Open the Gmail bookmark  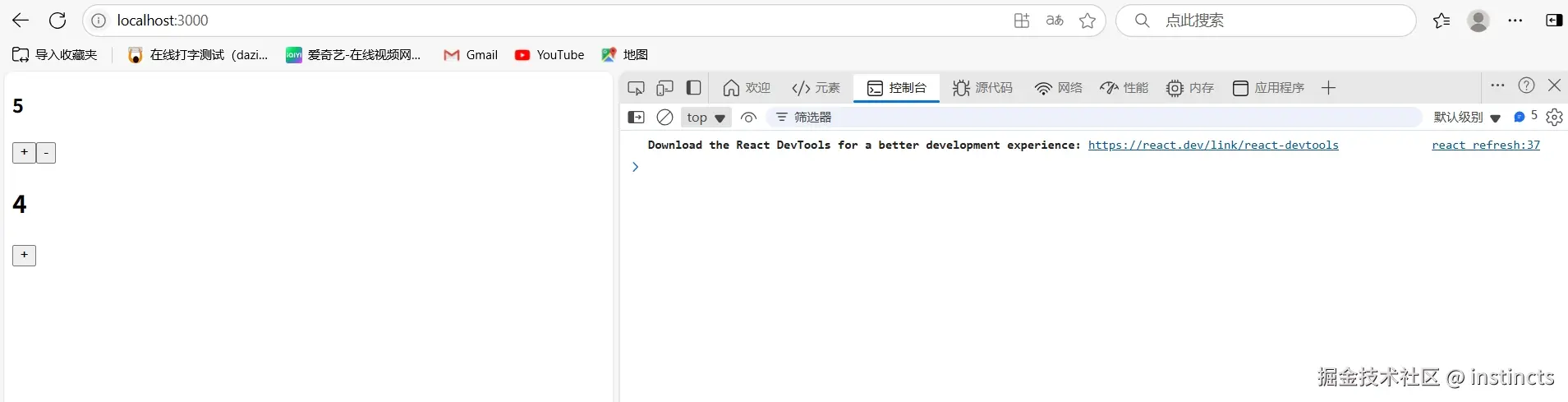pos(471,54)
